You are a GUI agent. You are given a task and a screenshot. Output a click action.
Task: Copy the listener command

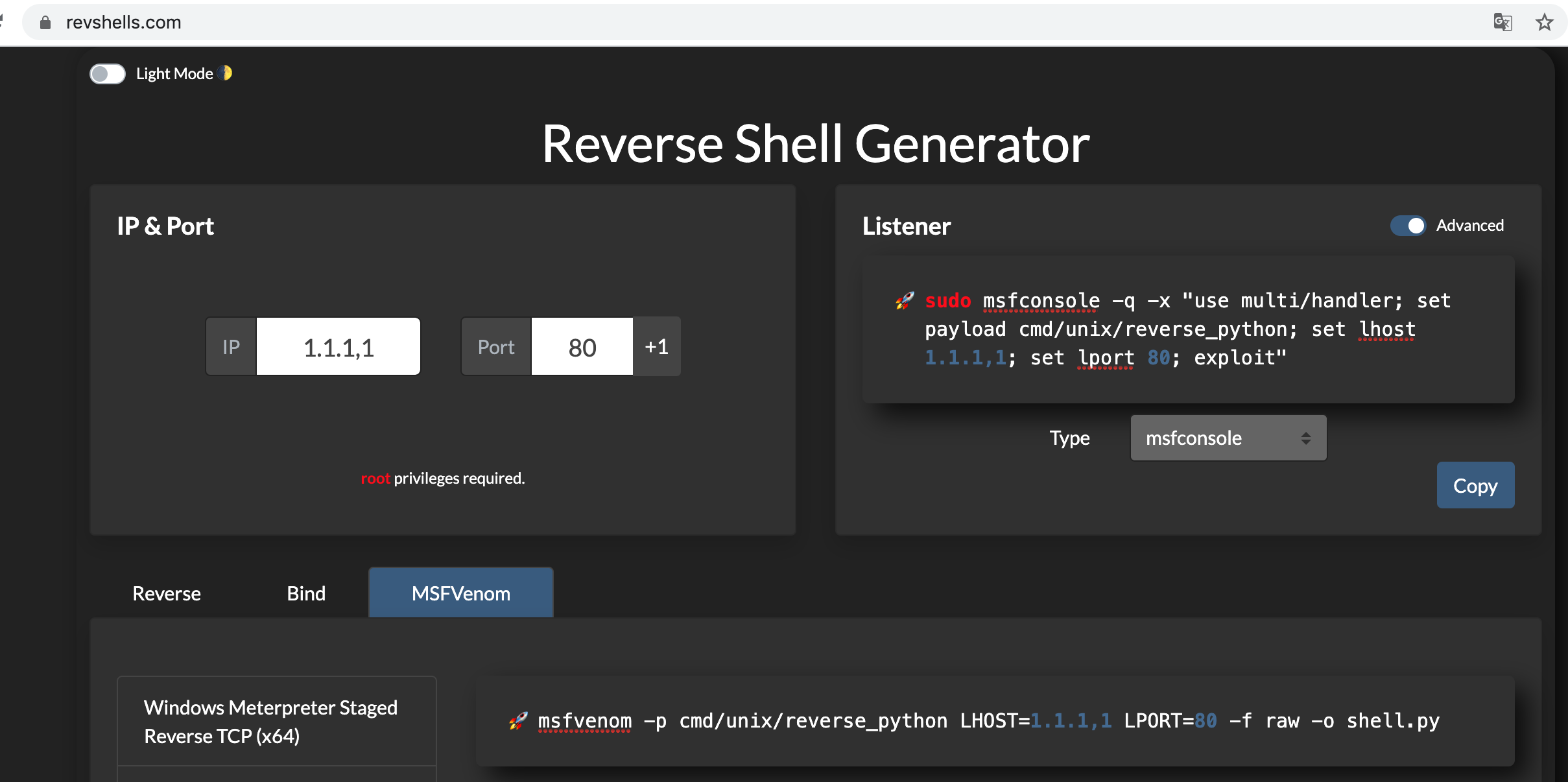[1475, 486]
